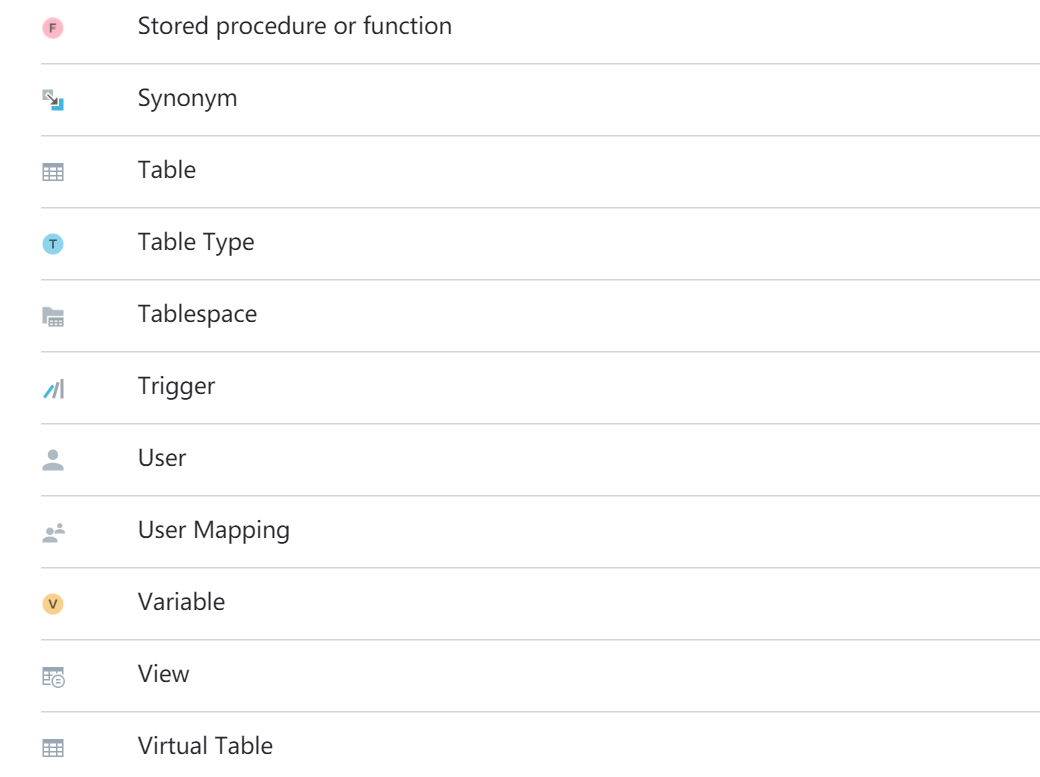This screenshot has height=777, width=1040.
Task: Select the User Mapping label
Action: [214, 530]
